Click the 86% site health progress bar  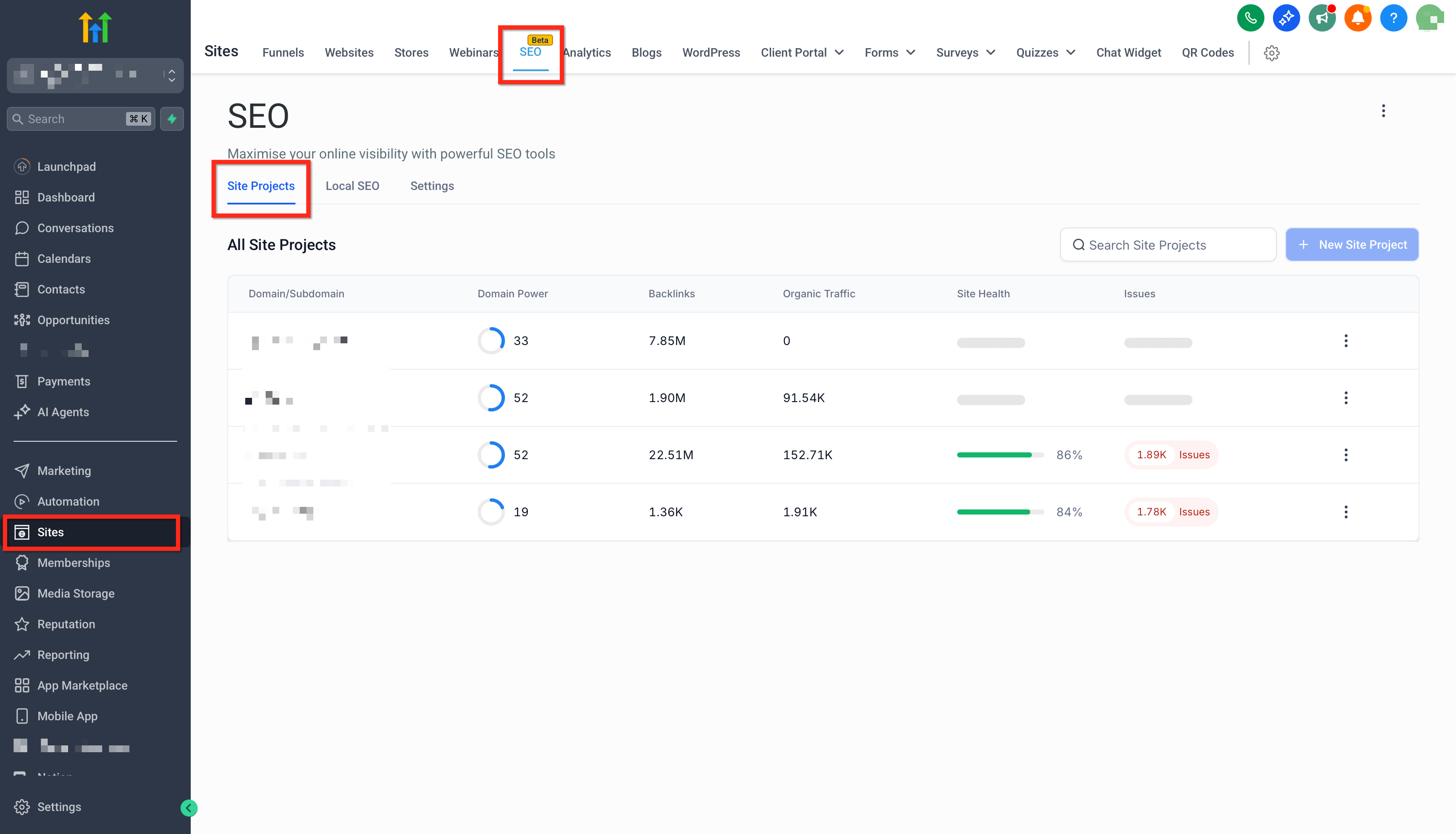tap(999, 455)
